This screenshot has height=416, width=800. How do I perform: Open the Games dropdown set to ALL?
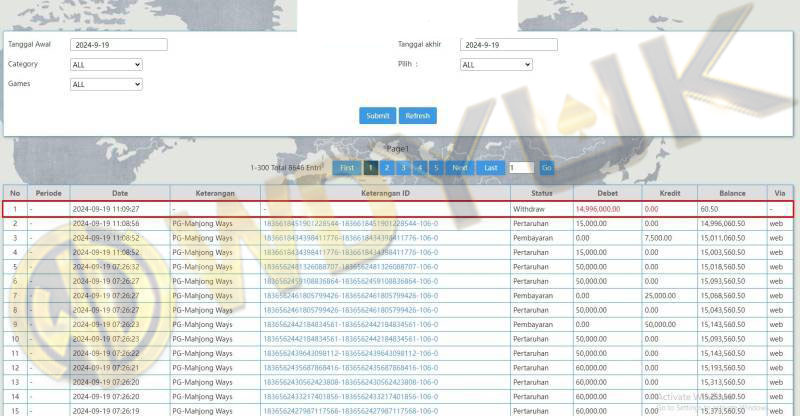point(106,84)
